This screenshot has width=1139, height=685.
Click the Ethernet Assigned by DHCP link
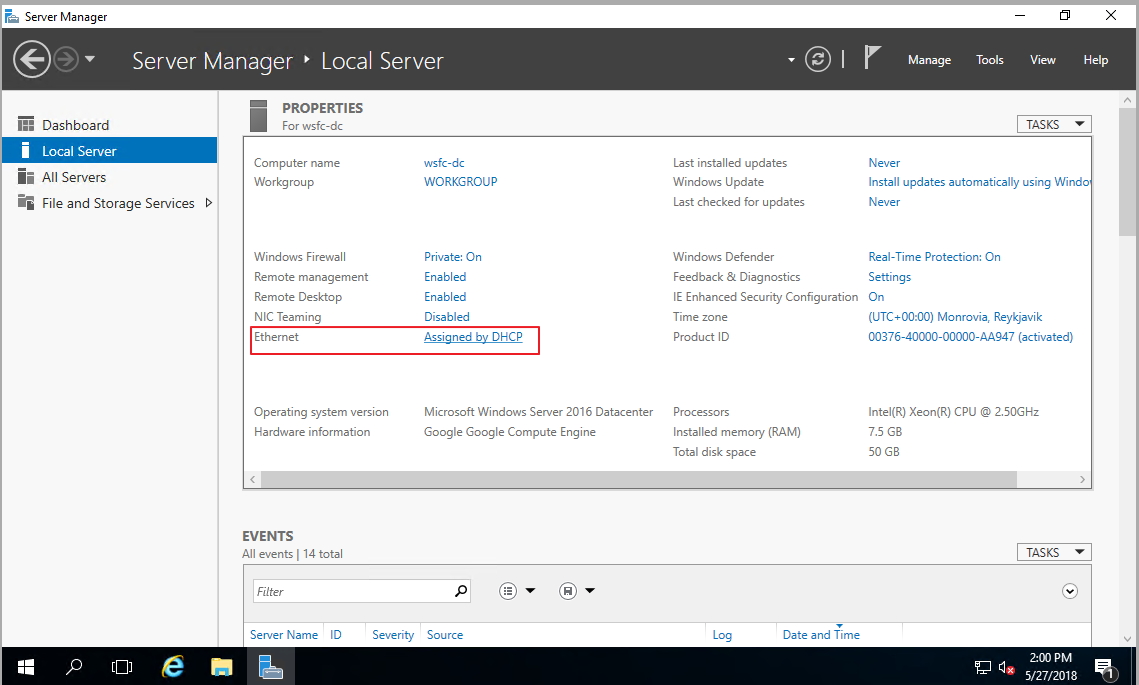coord(473,337)
